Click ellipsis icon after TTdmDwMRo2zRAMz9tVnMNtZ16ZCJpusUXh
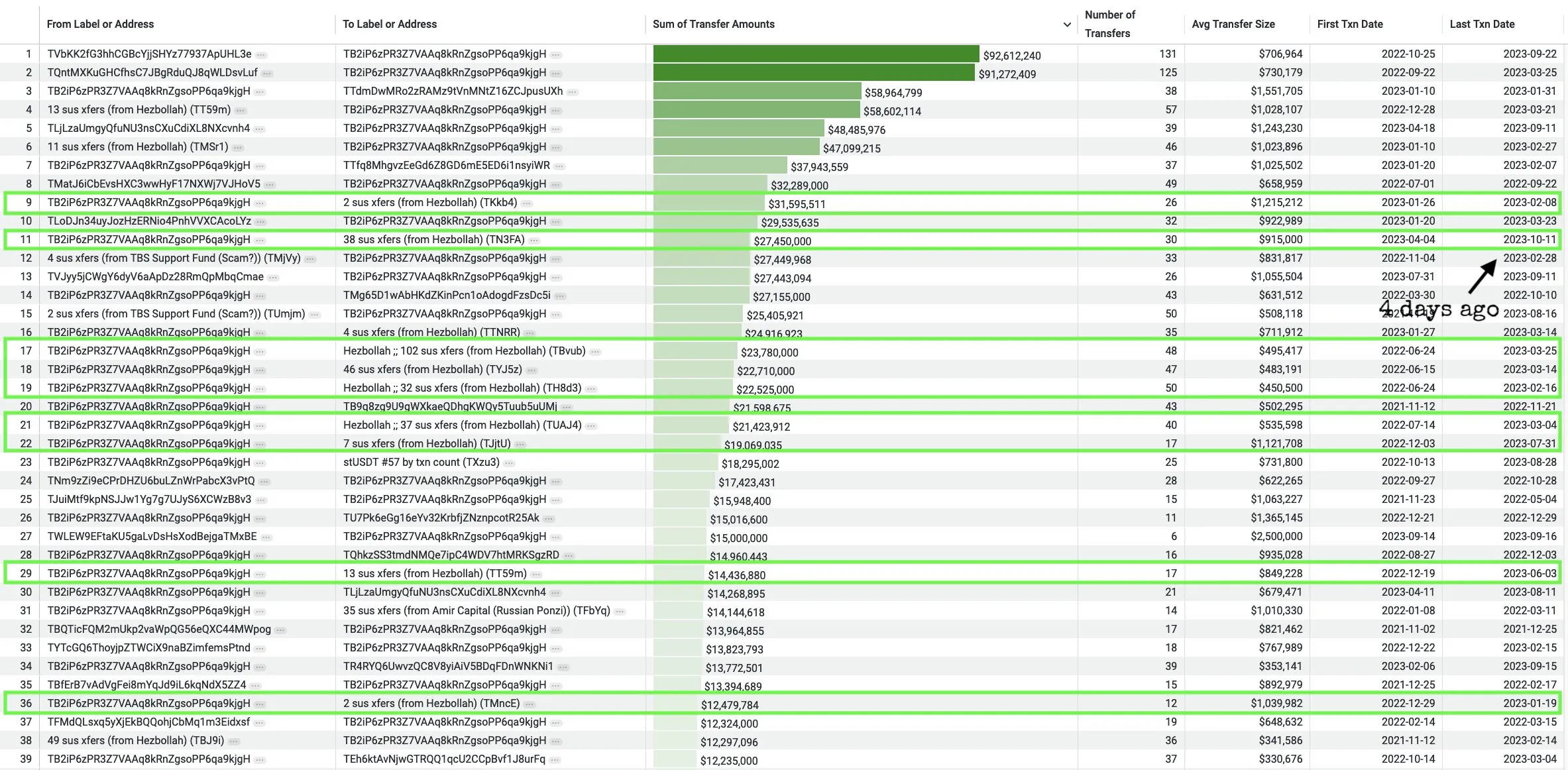 coord(573,91)
